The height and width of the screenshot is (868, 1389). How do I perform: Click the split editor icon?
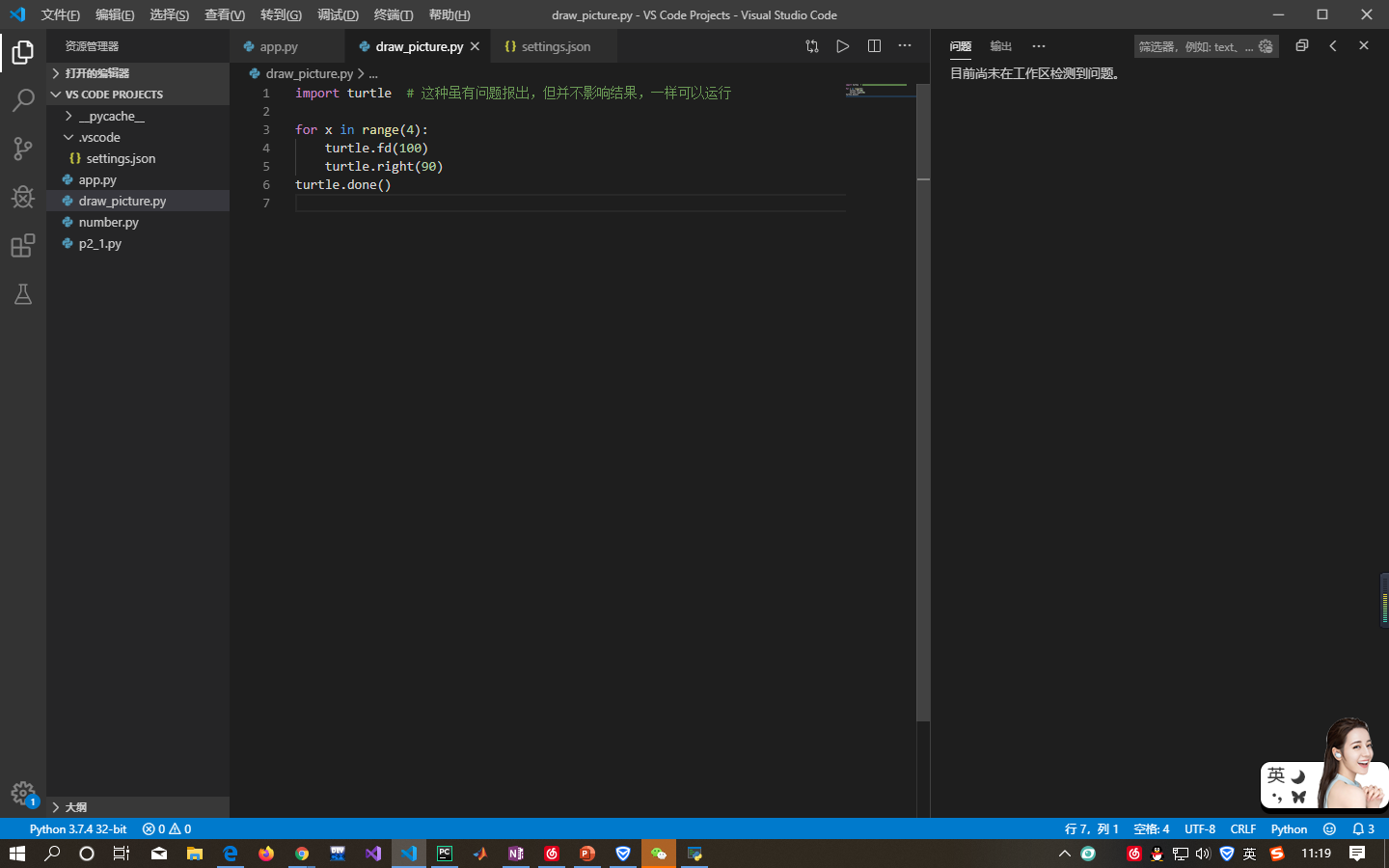pos(874,45)
